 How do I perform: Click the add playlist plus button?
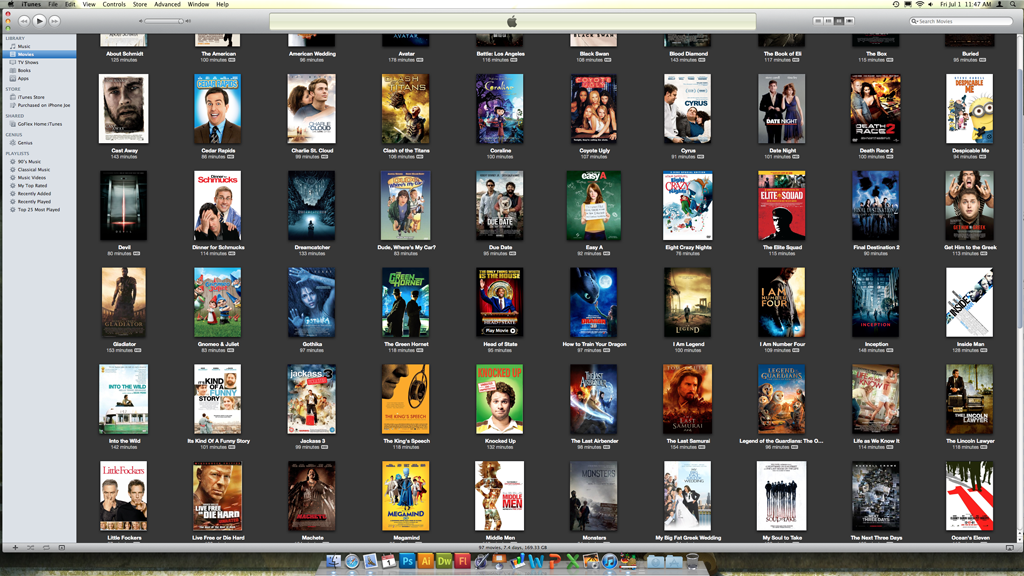click(15, 547)
